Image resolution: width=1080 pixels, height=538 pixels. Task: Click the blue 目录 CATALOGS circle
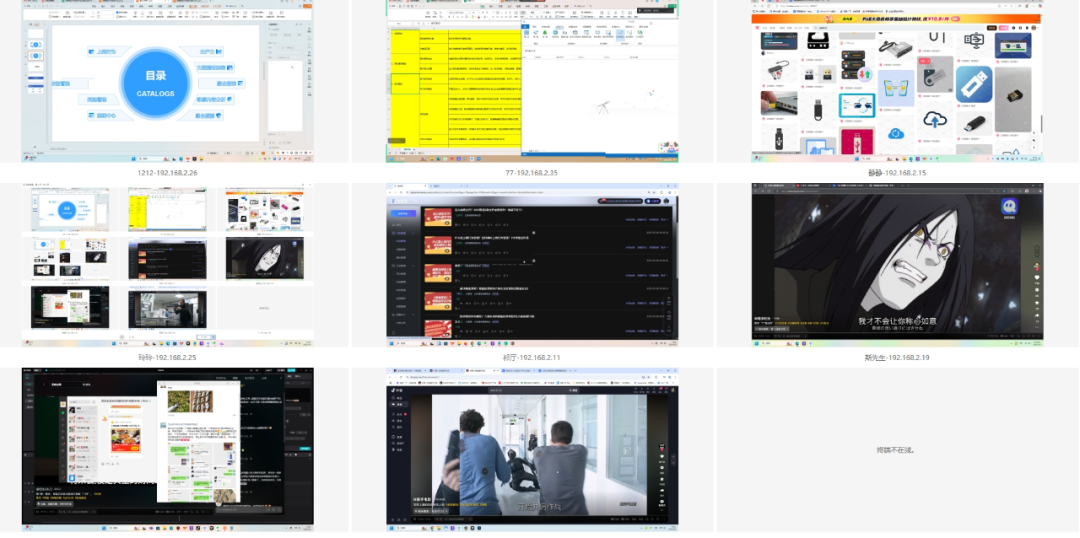point(154,83)
